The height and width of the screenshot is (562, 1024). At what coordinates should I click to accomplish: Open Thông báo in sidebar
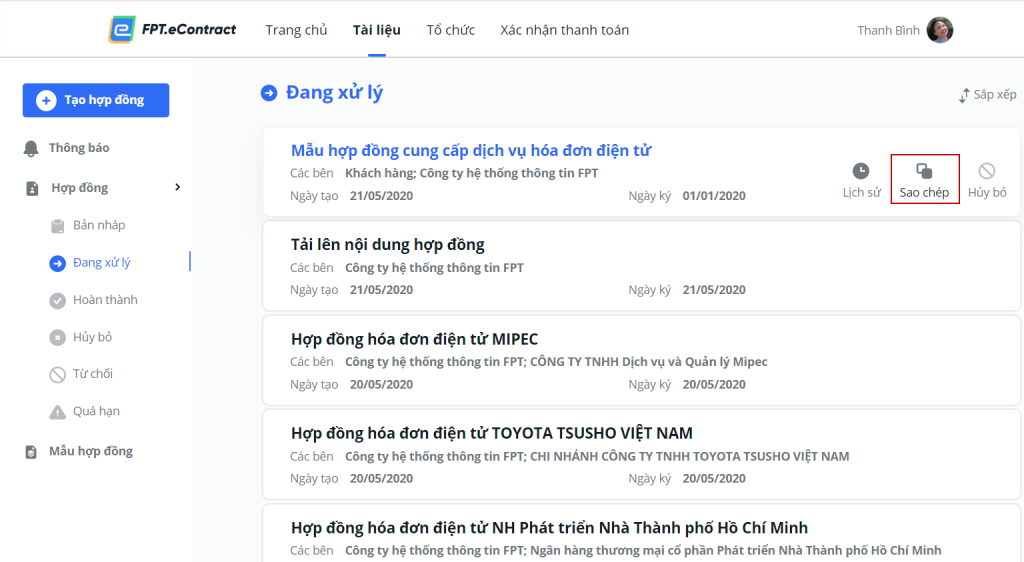pos(79,148)
